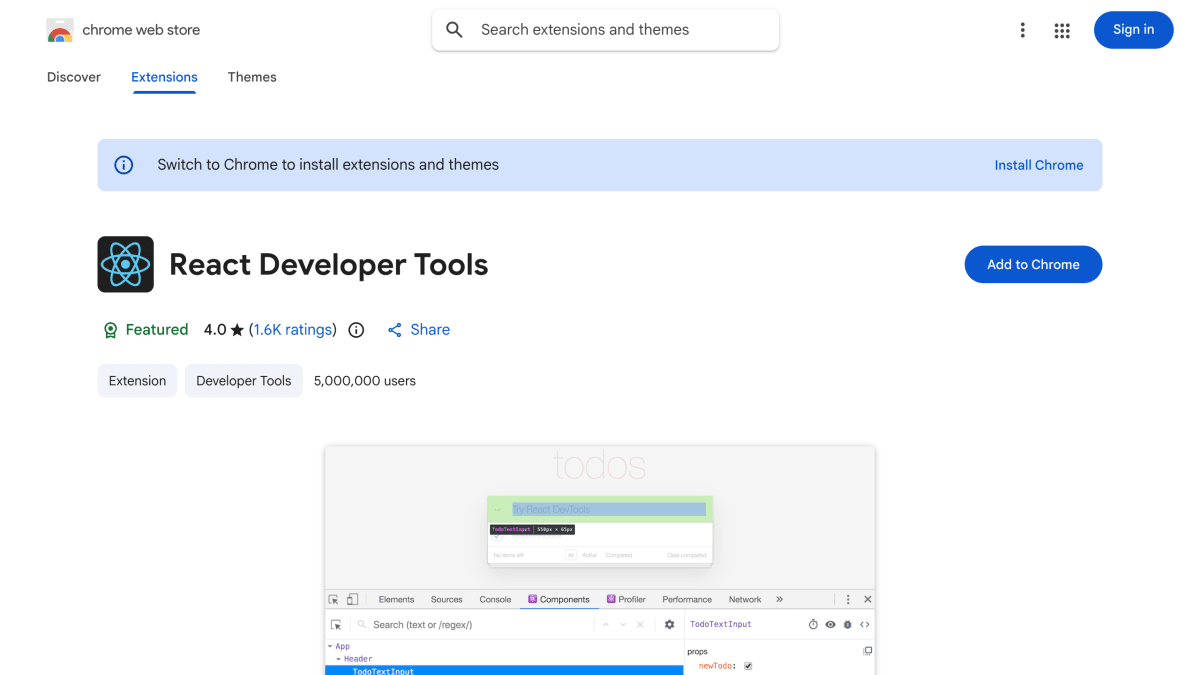Click the Developer Tools category chip
This screenshot has height=675, width=1200.
pyautogui.click(x=244, y=381)
